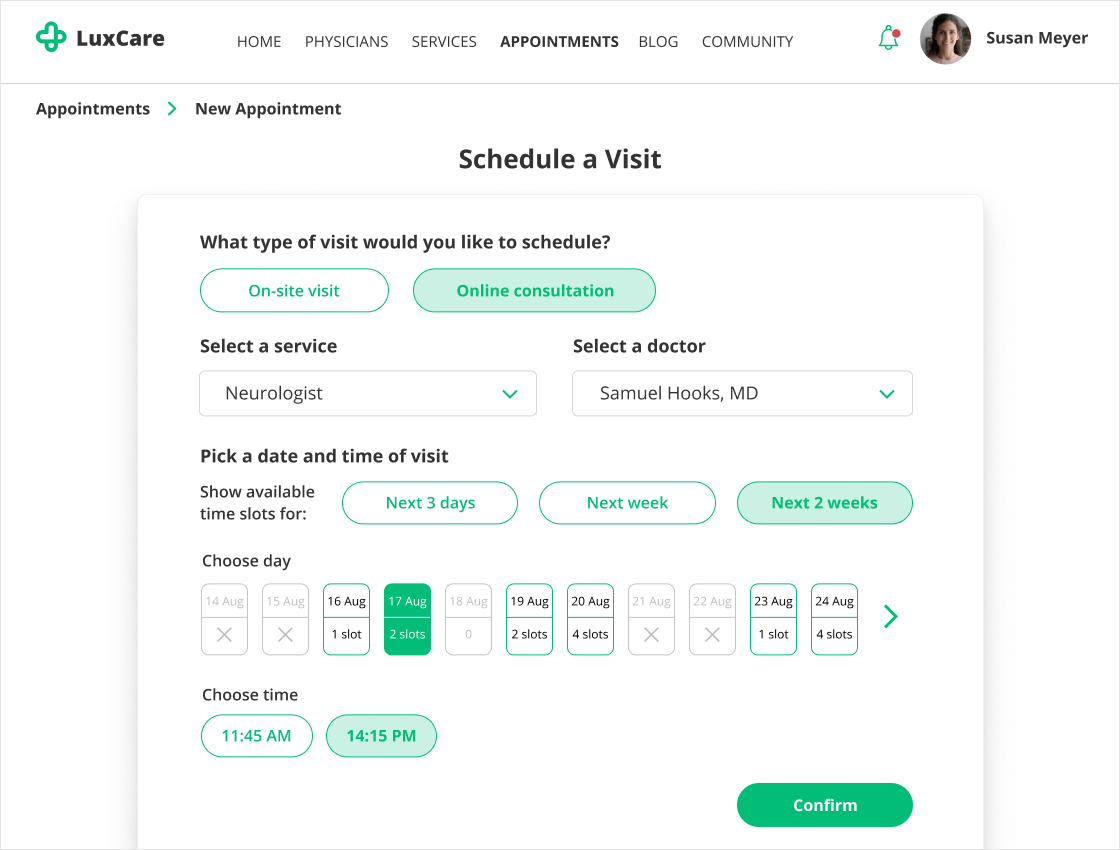Expand the Neurologist service dropdown
Screen dimensions: 1120x850
pyautogui.click(x=368, y=394)
